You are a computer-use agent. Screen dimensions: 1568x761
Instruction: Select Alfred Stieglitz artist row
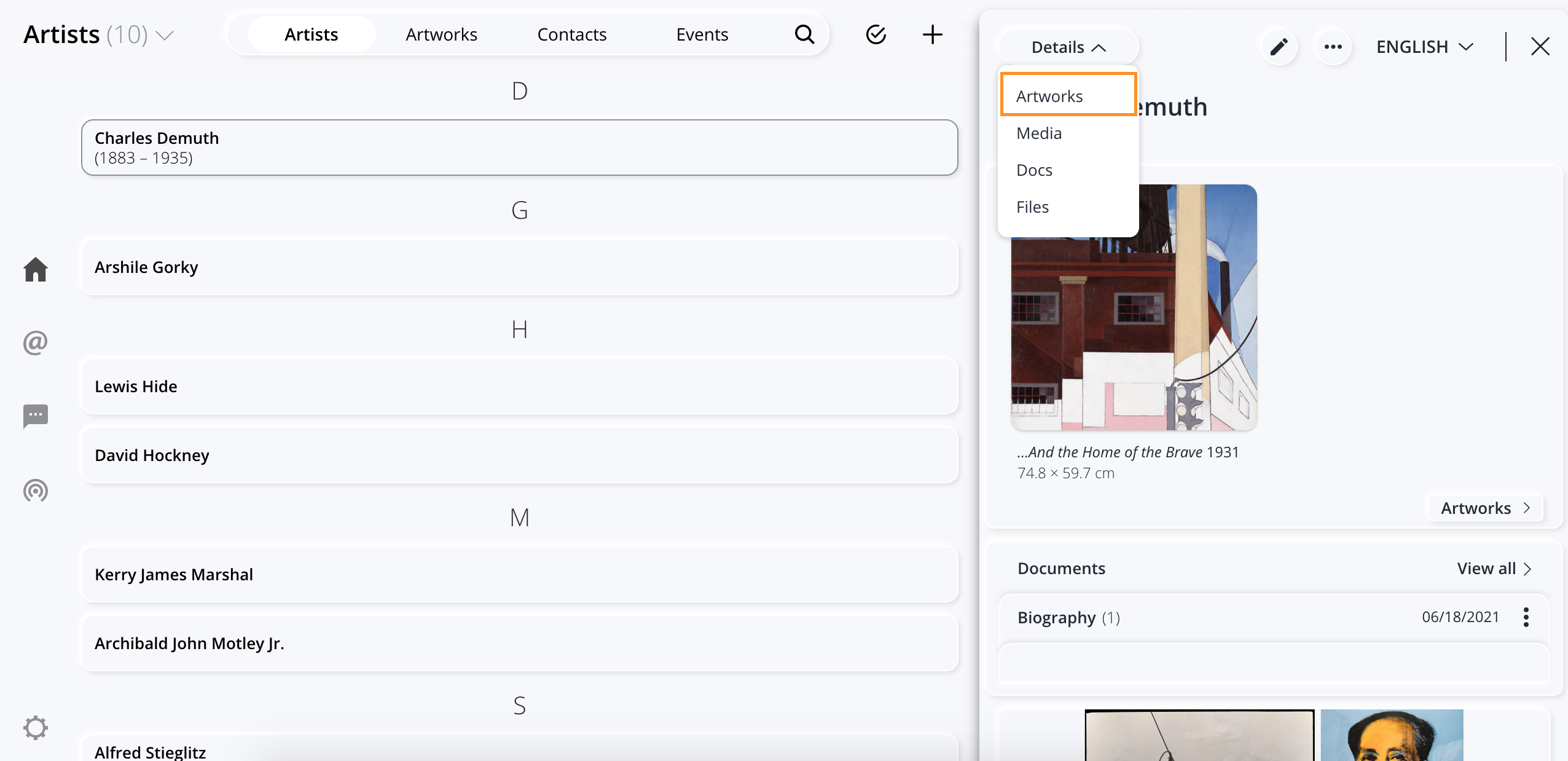coord(520,749)
